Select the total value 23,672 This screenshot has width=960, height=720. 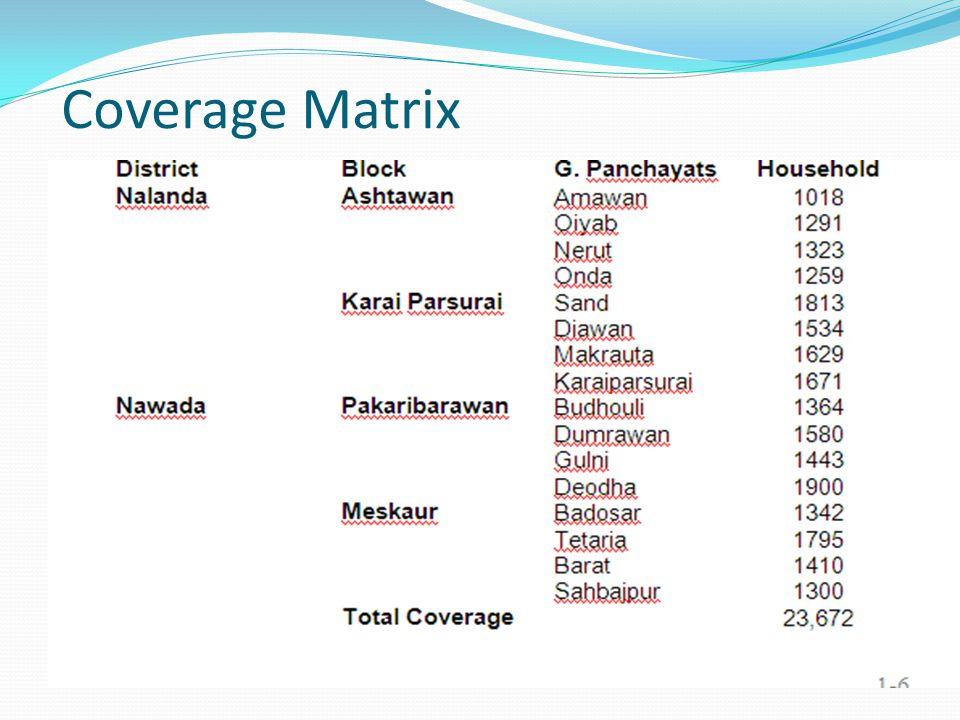[818, 618]
